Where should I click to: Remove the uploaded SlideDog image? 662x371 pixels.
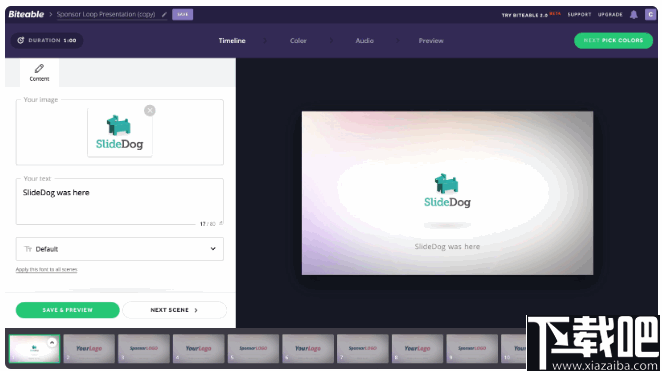click(149, 111)
